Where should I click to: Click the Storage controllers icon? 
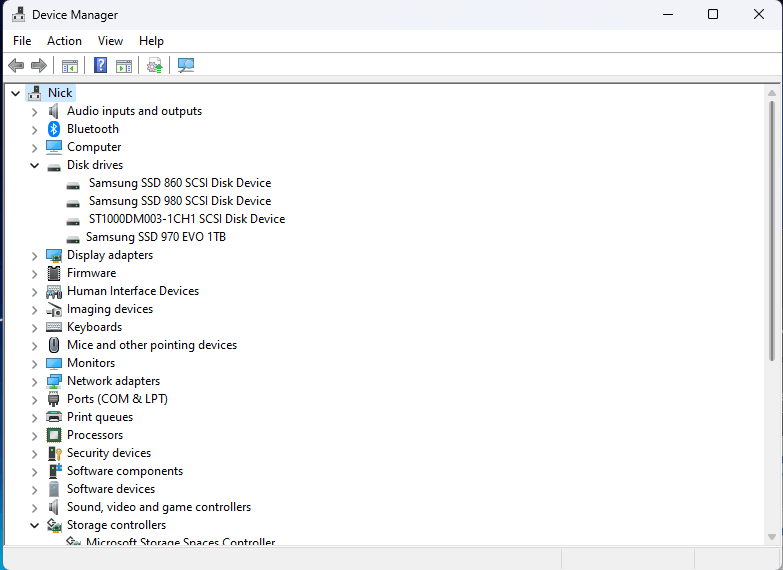pyautogui.click(x=54, y=525)
